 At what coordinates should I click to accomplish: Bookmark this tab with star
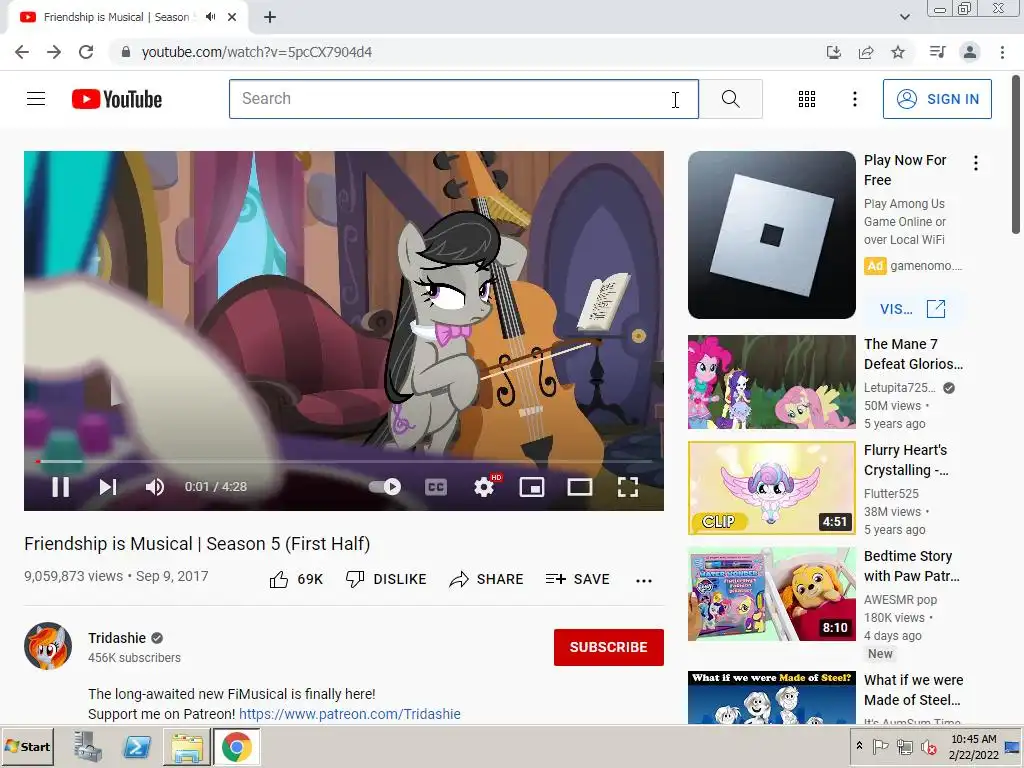[x=898, y=52]
